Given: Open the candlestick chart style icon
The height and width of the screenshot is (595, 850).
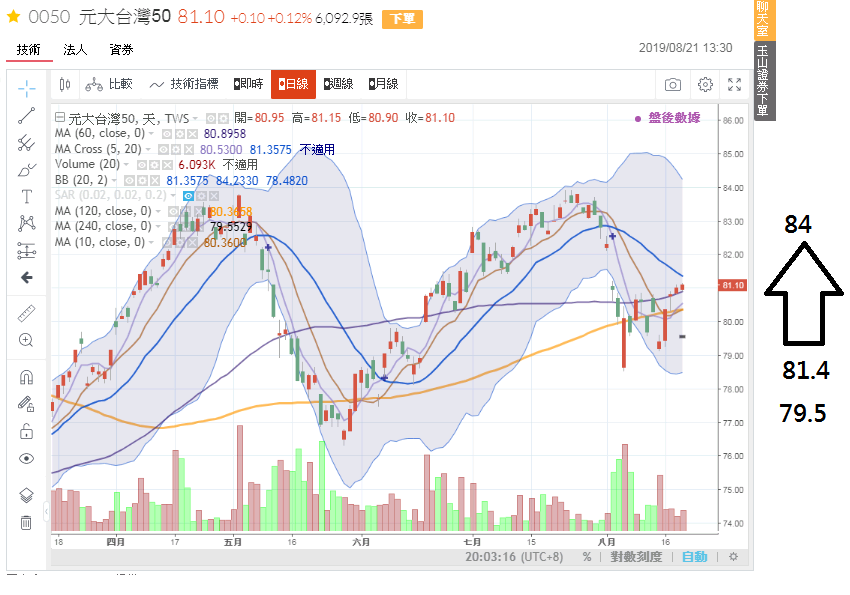Looking at the screenshot, I should pos(65,84).
